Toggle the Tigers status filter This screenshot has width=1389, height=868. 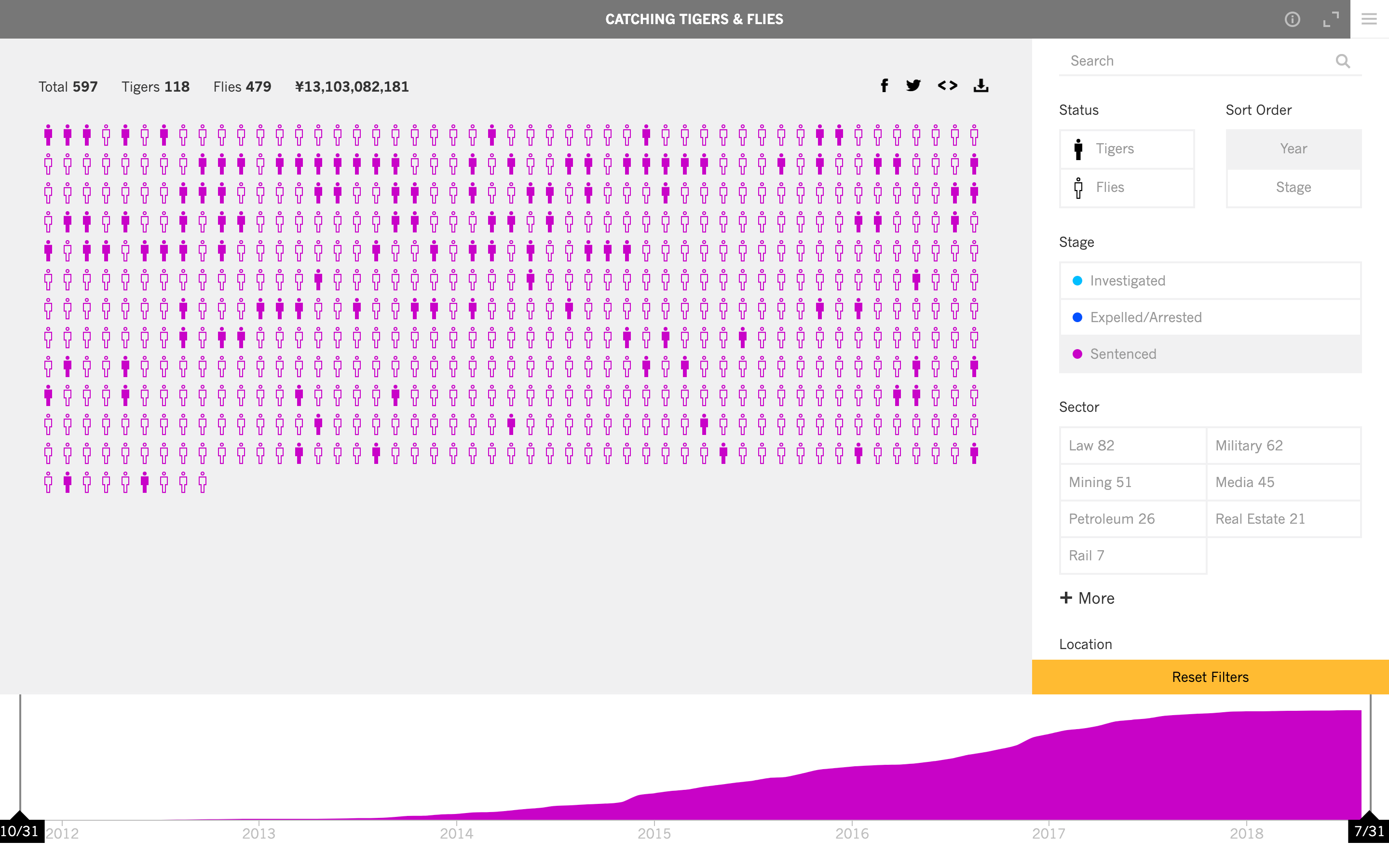pyautogui.click(x=1126, y=149)
